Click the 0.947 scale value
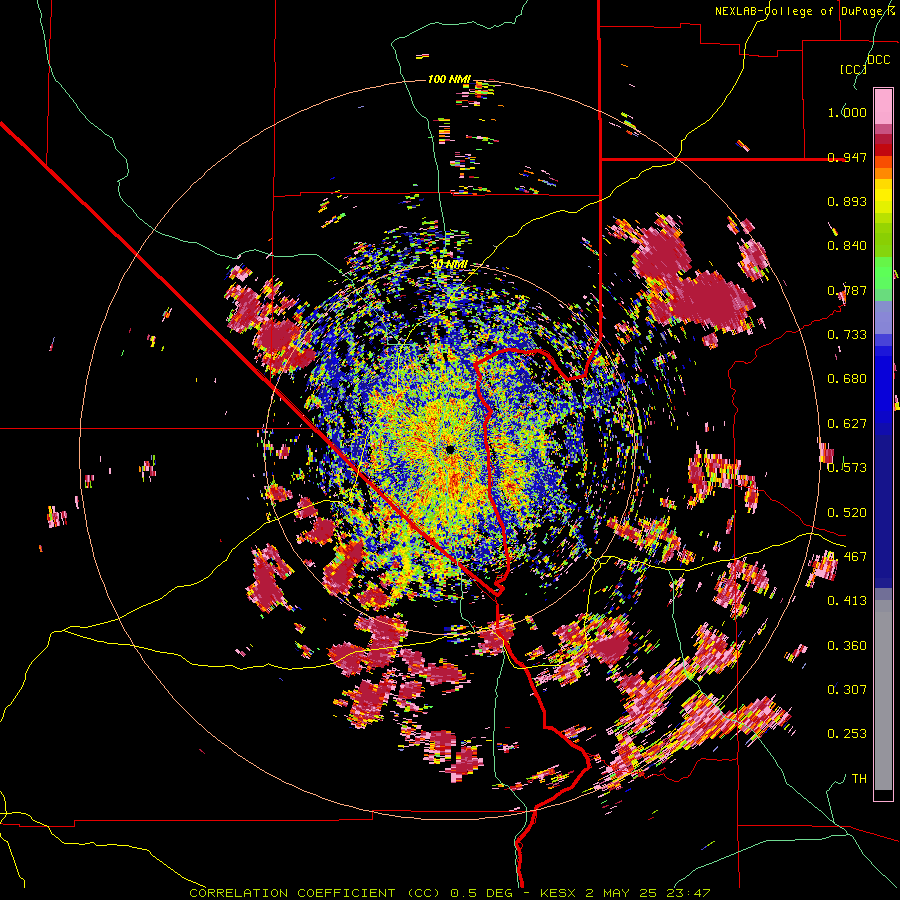The height and width of the screenshot is (900, 900). 847,157
